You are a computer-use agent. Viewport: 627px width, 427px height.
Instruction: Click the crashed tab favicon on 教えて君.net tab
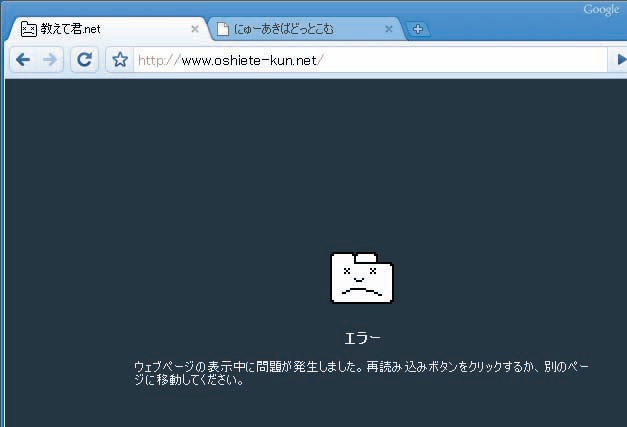point(29,29)
